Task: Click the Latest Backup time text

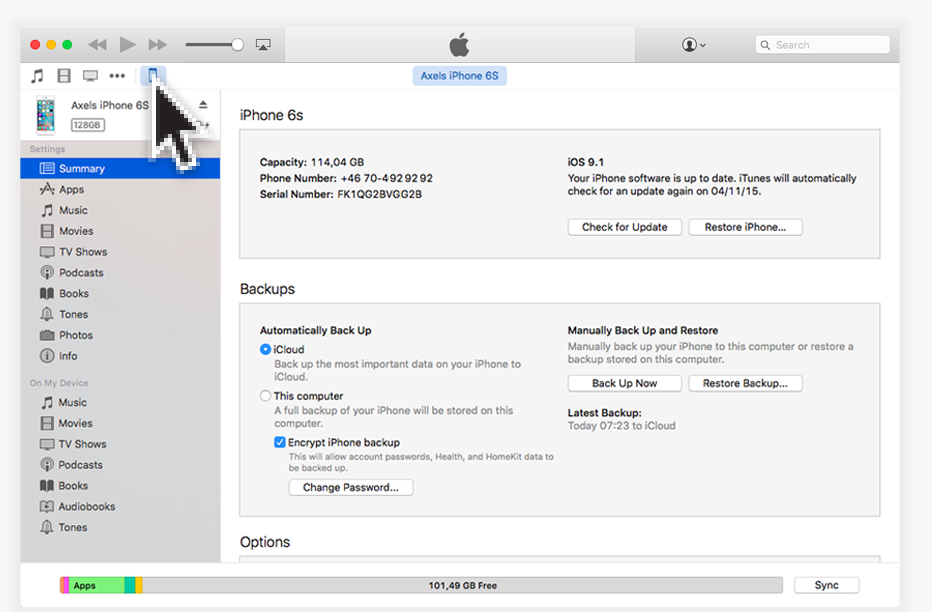Action: pyautogui.click(x=622, y=425)
